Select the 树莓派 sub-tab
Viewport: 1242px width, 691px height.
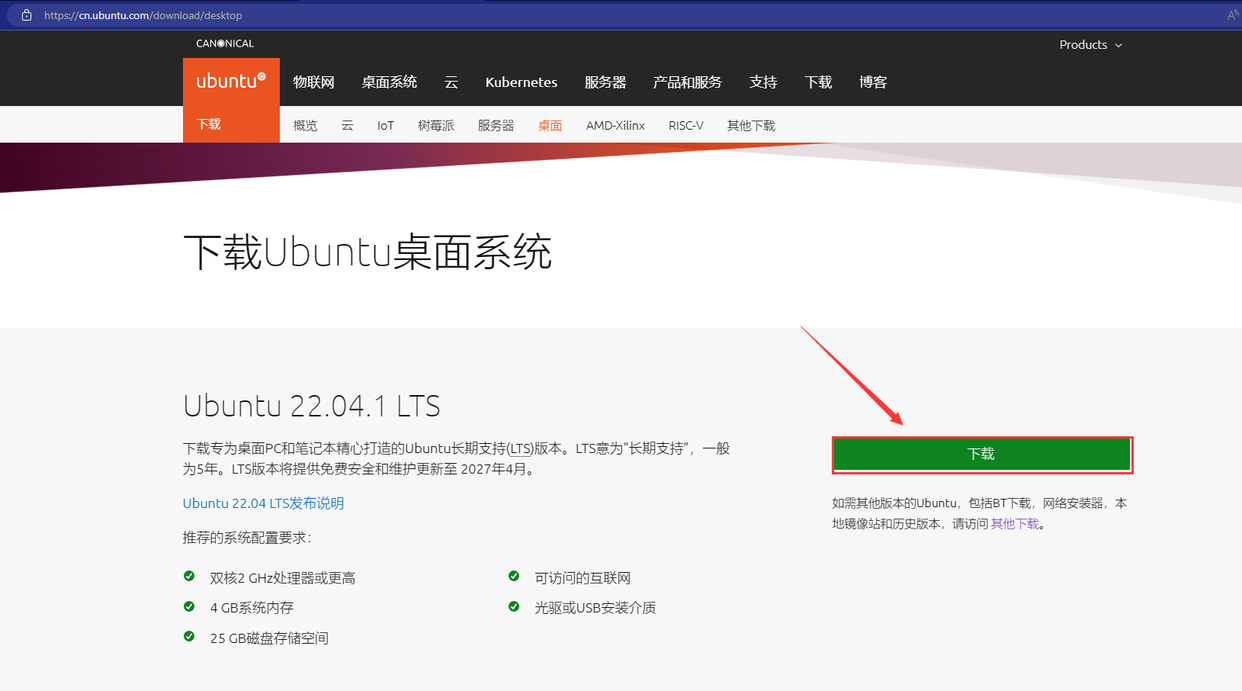coord(436,126)
